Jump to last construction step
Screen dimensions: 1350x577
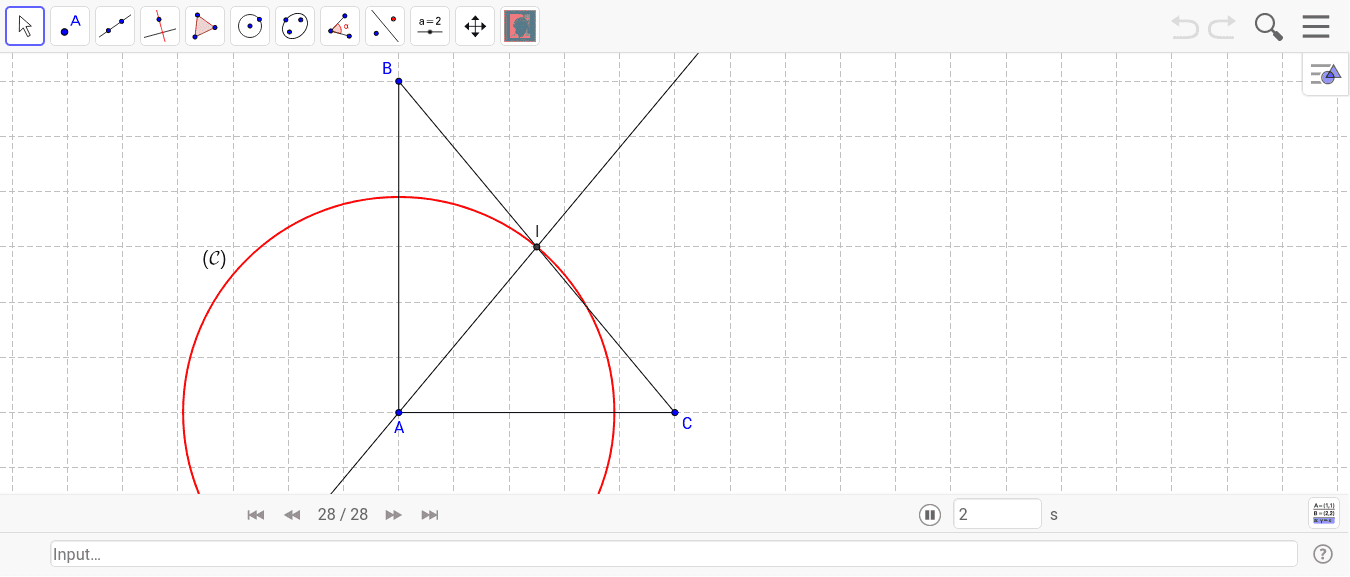(x=430, y=515)
